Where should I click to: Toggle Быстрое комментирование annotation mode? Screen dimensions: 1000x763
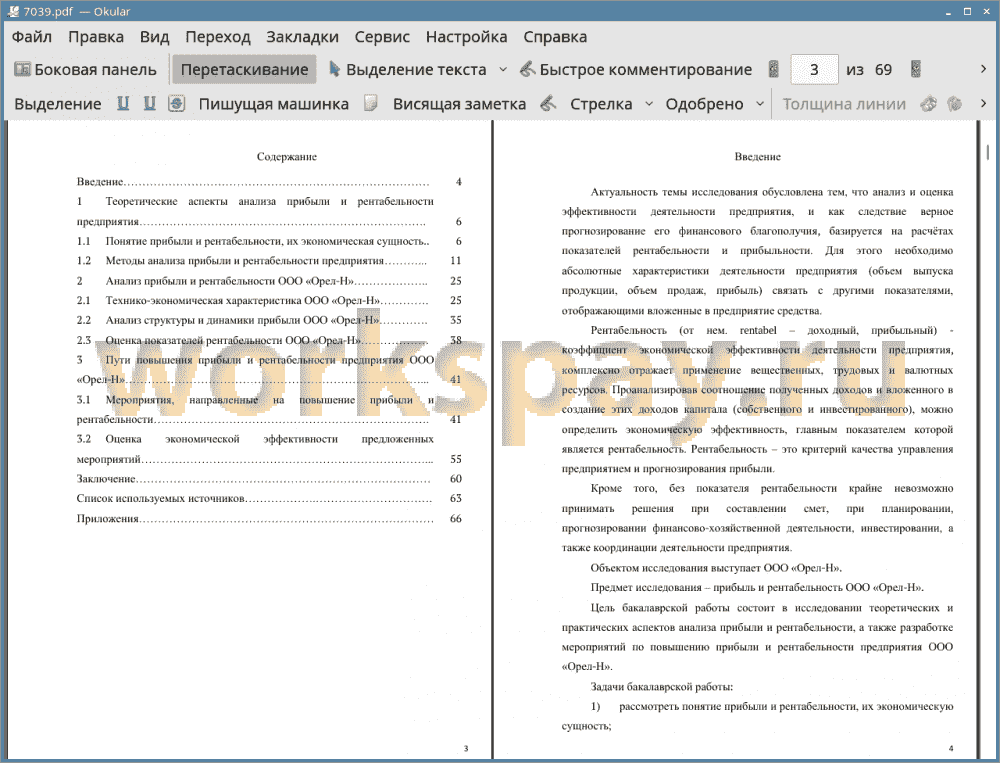(x=636, y=70)
